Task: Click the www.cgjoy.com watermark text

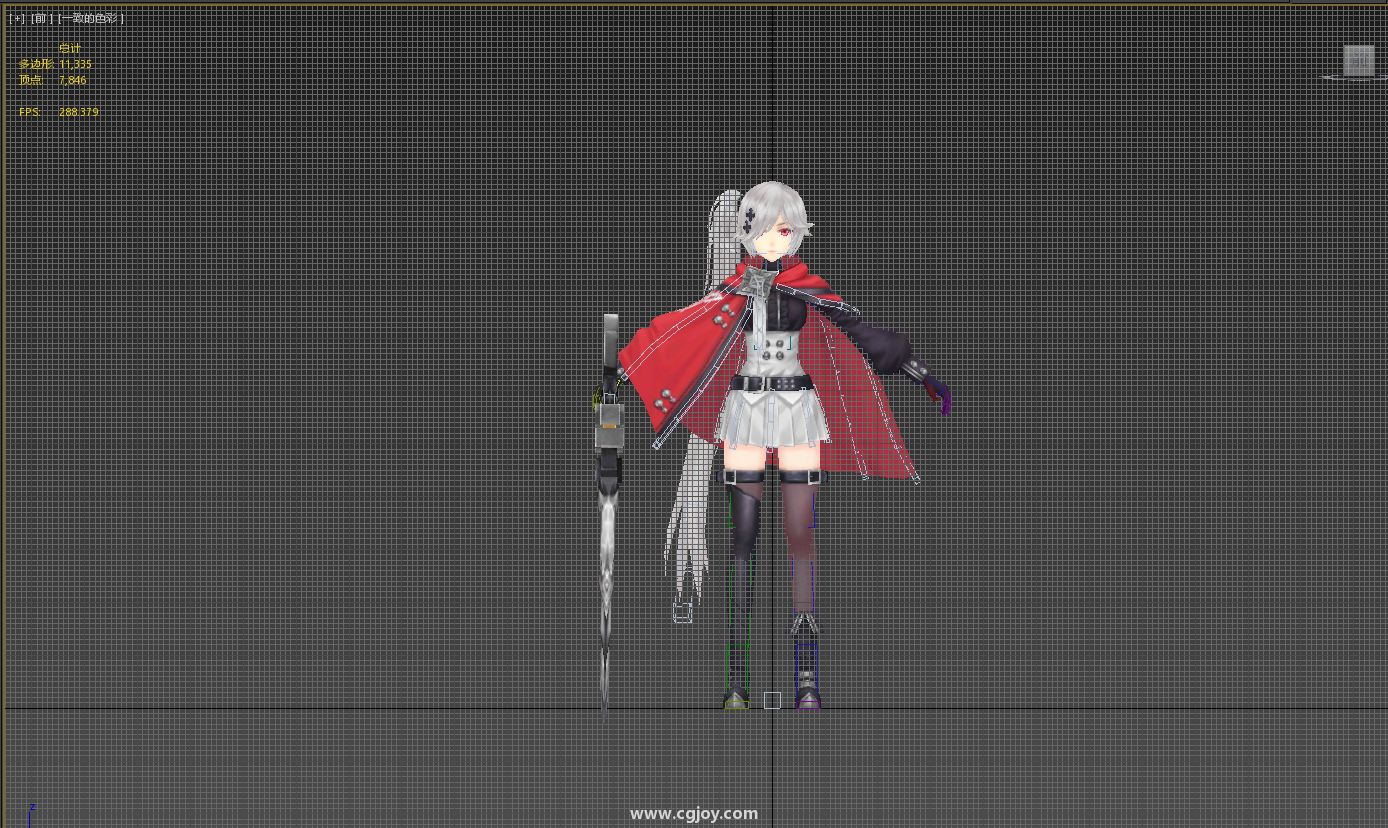Action: (694, 813)
